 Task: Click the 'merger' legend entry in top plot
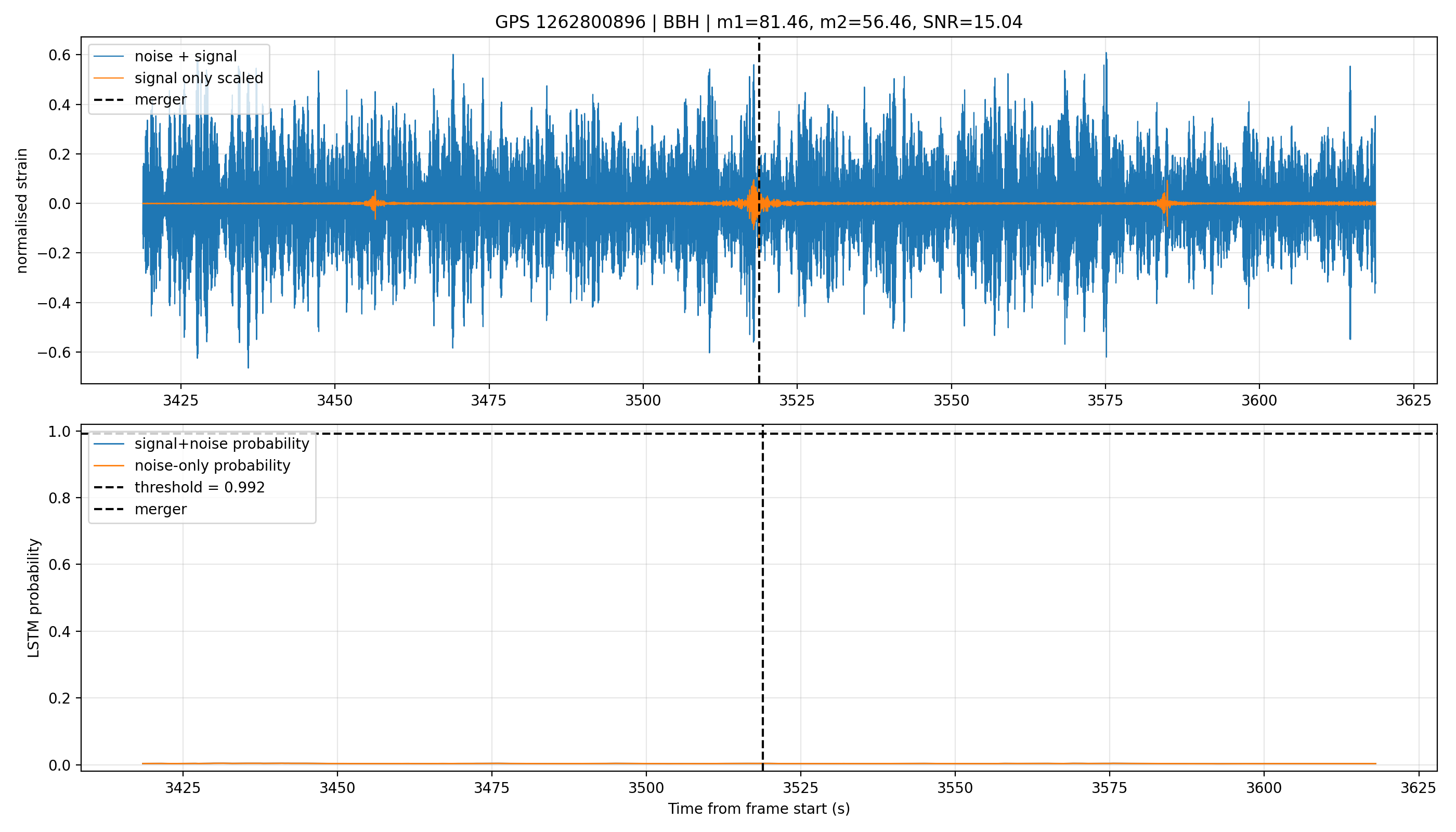click(140, 99)
